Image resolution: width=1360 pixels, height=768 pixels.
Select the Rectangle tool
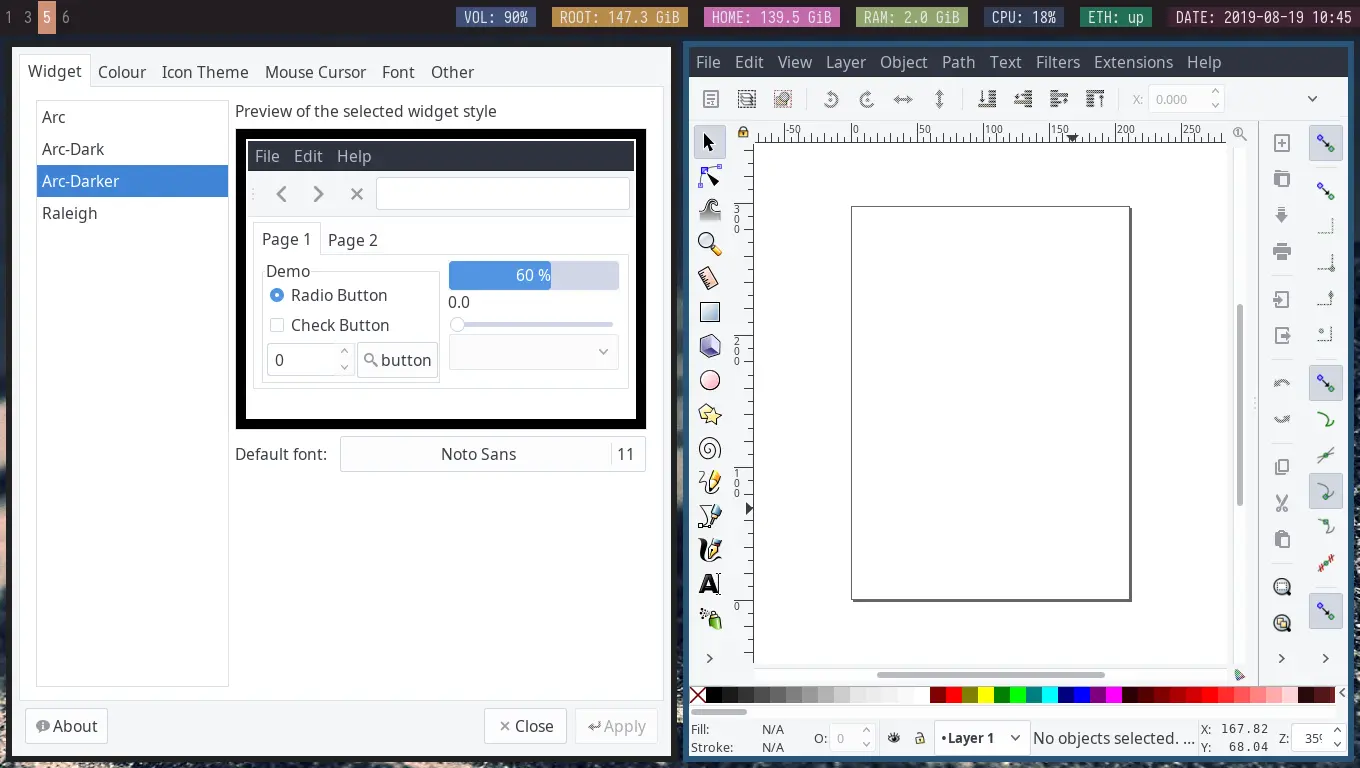tap(709, 312)
